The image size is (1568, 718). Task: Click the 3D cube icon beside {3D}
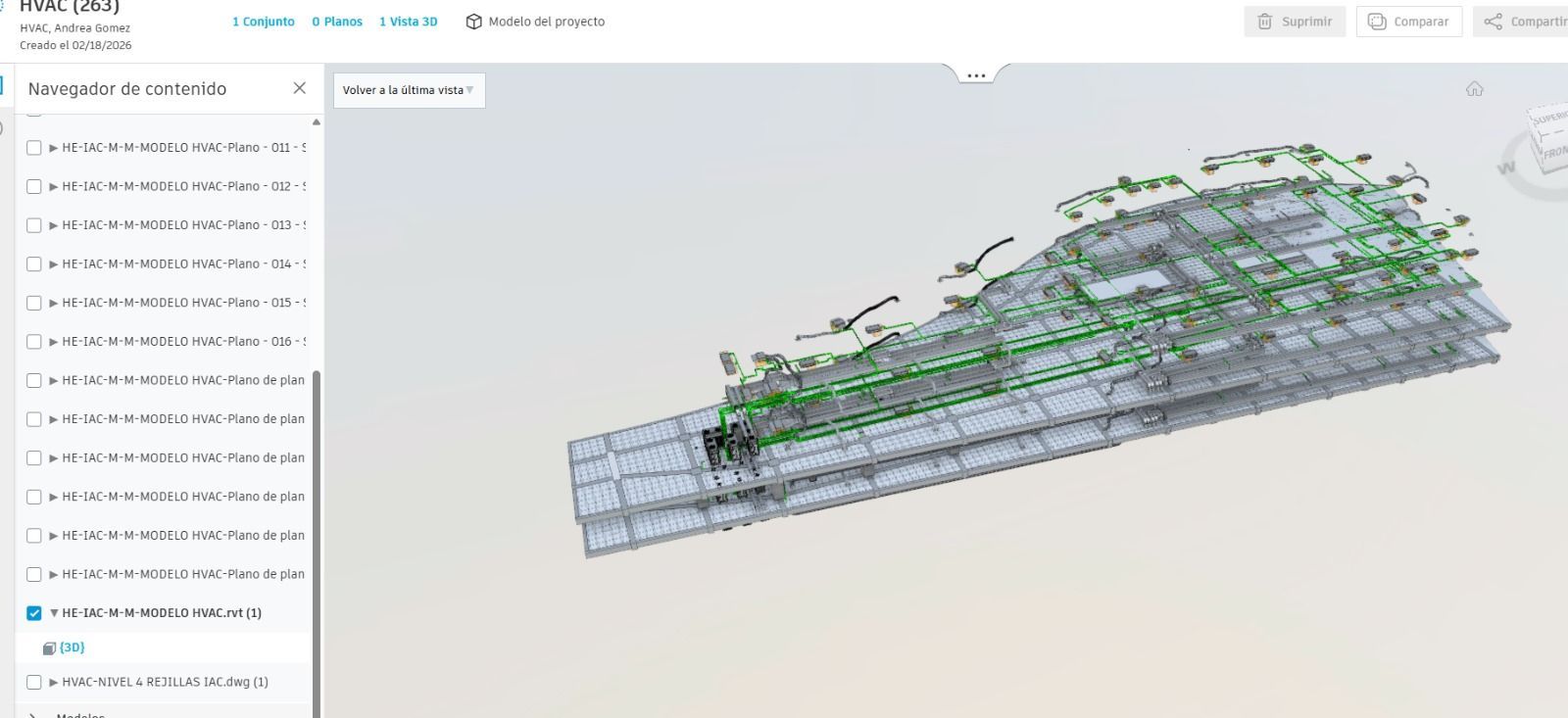coord(49,648)
